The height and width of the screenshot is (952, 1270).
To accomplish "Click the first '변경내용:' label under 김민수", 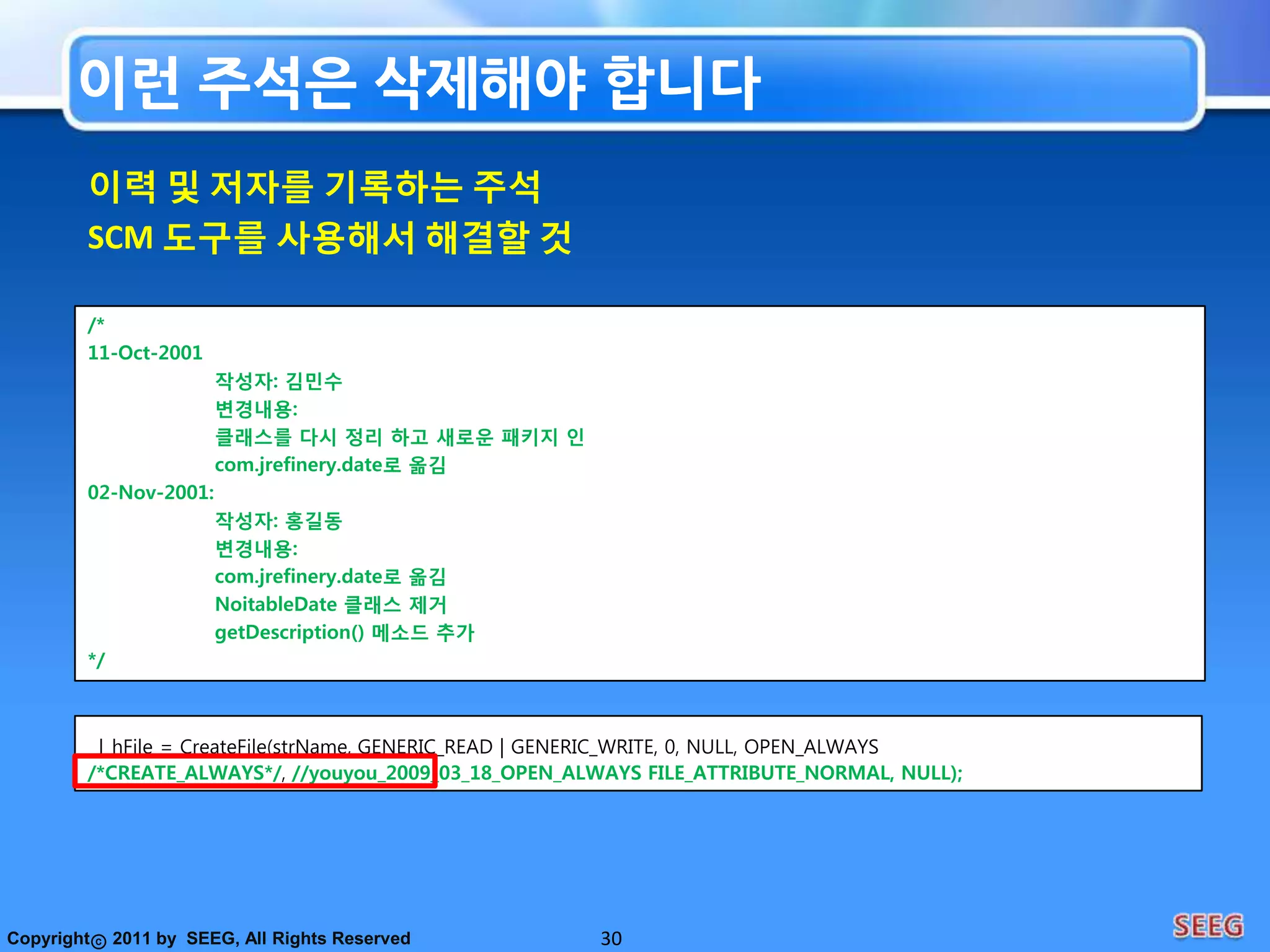I will [x=256, y=409].
